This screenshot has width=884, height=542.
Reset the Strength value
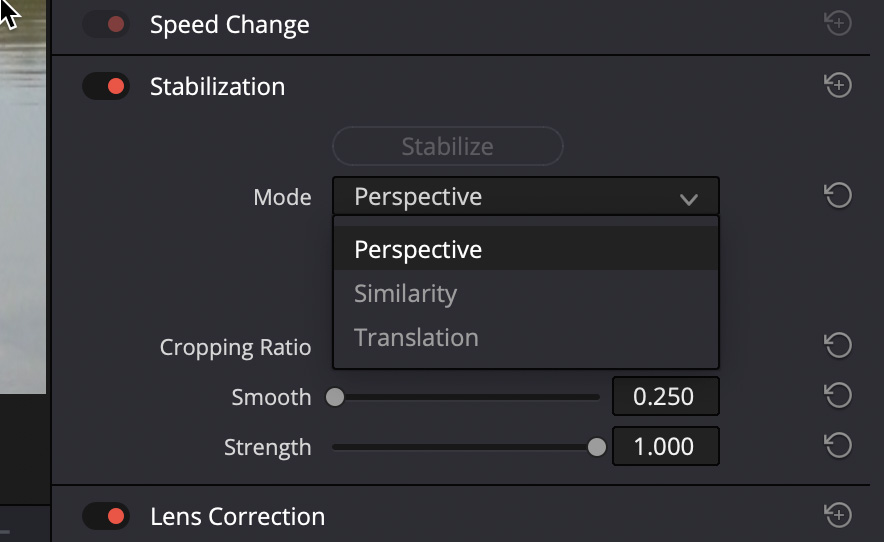tap(838, 446)
